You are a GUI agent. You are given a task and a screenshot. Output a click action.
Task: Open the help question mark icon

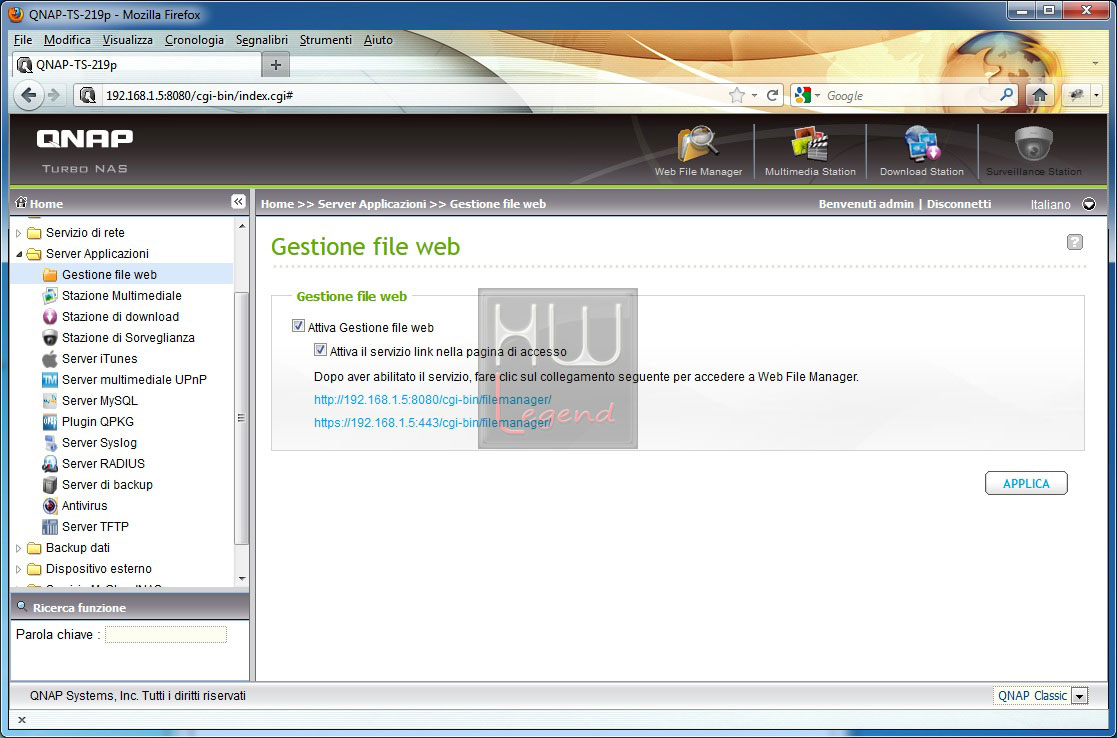tap(1075, 242)
